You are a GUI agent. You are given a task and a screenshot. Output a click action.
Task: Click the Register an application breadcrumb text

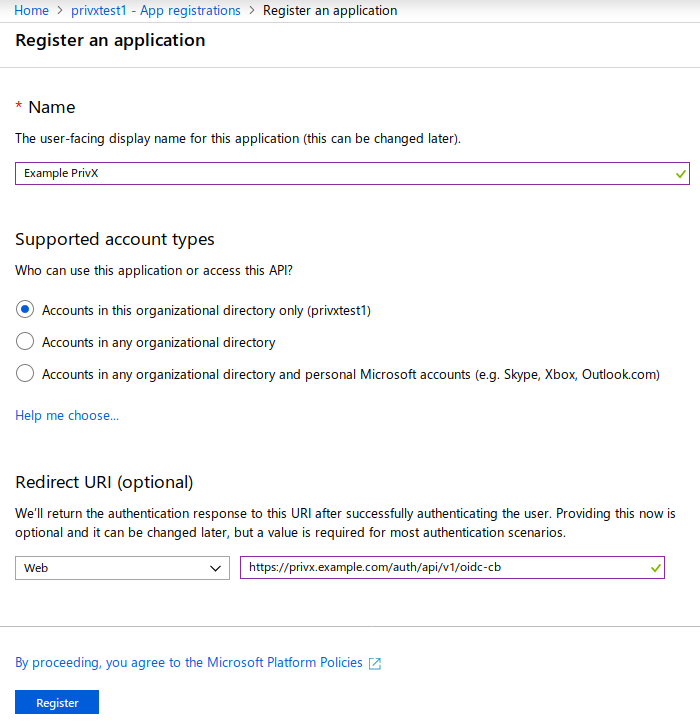(x=330, y=10)
